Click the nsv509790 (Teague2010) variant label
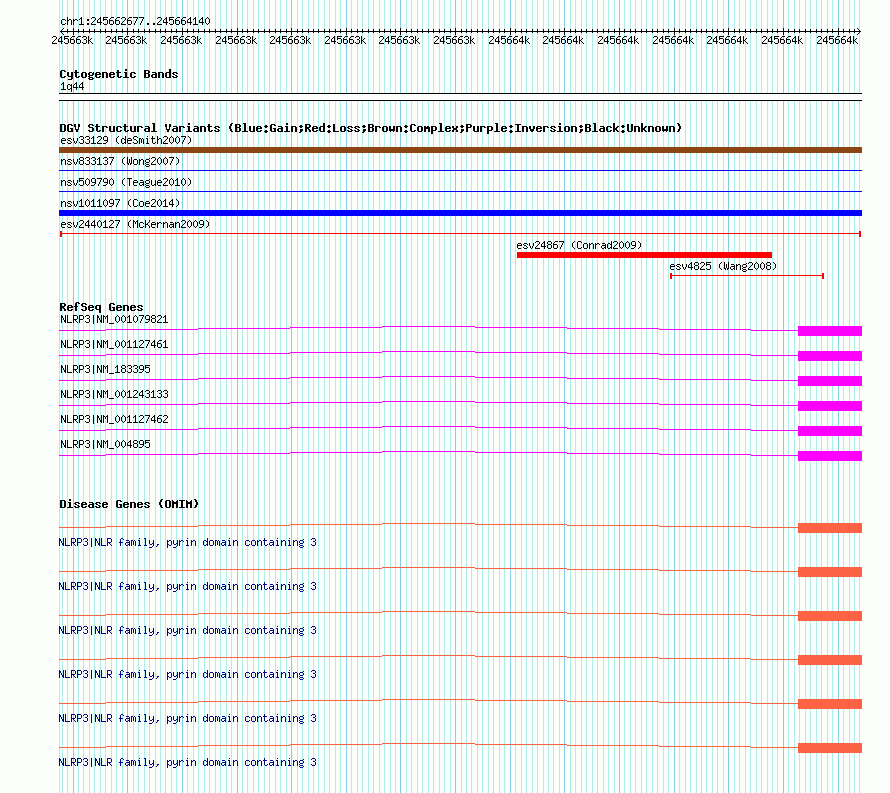The width and height of the screenshot is (890, 793). tap(126, 182)
